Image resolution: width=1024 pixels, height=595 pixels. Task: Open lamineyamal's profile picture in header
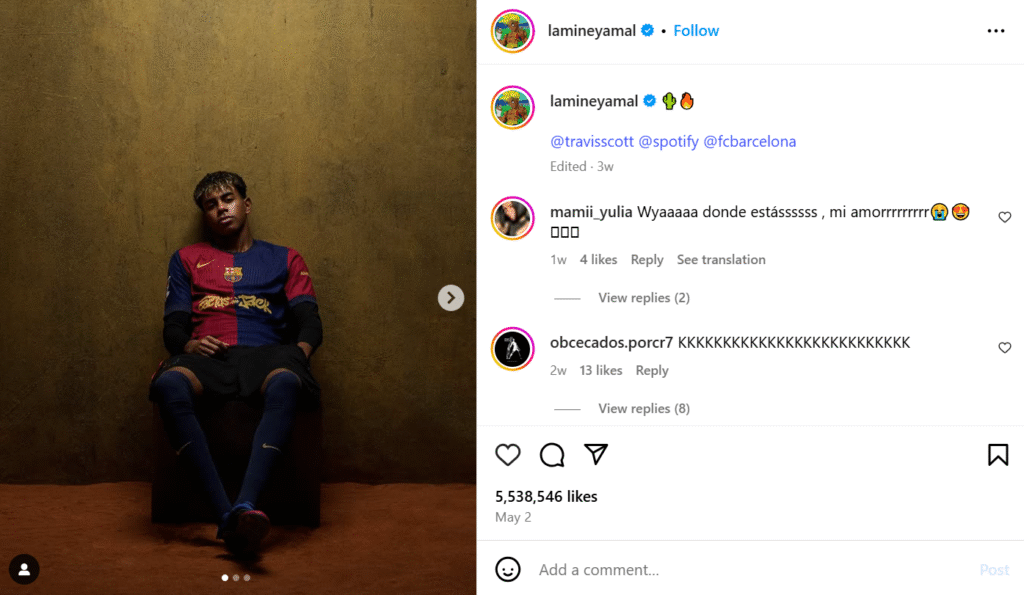point(512,31)
